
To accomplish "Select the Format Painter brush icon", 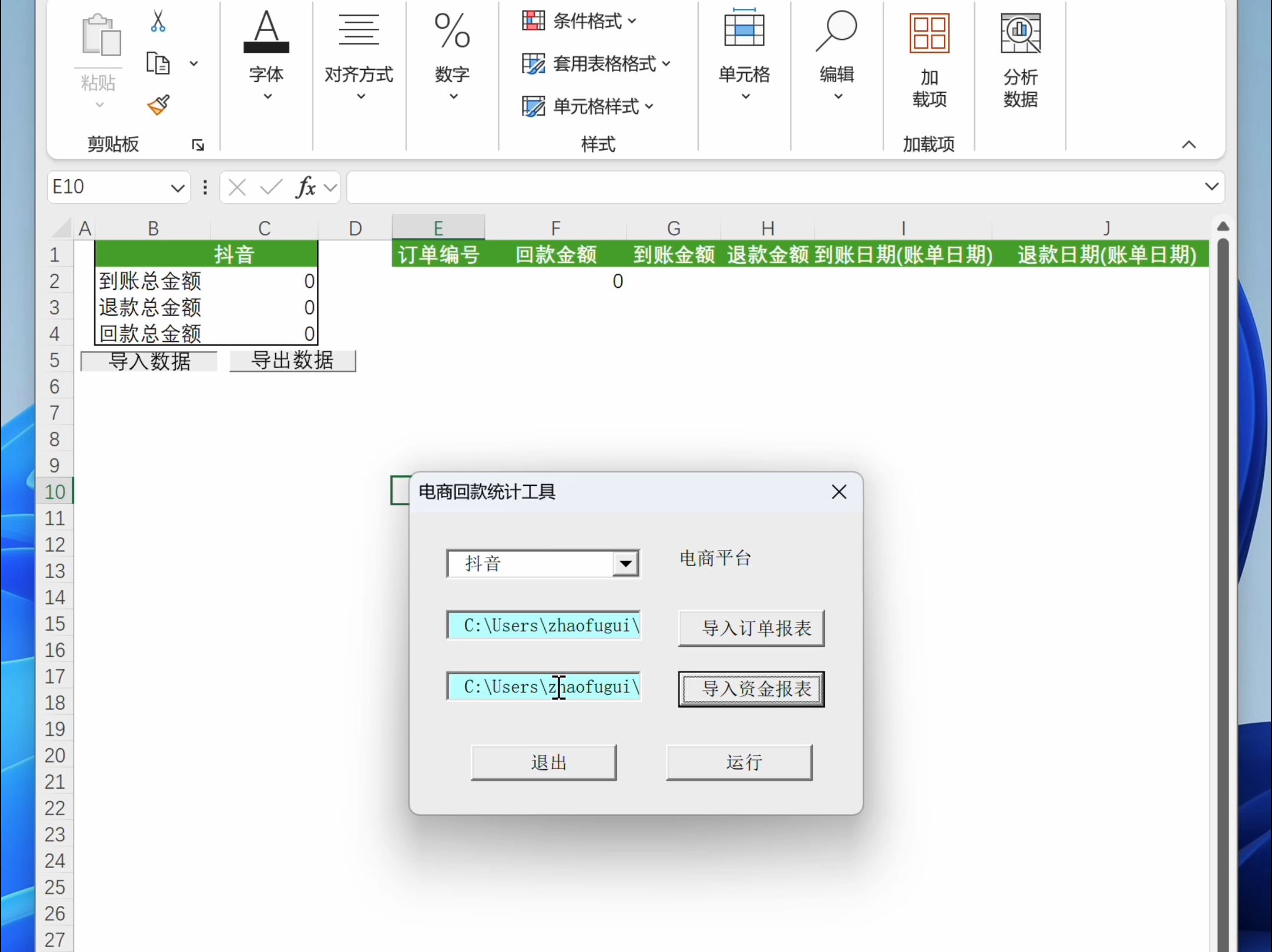I will pyautogui.click(x=158, y=105).
